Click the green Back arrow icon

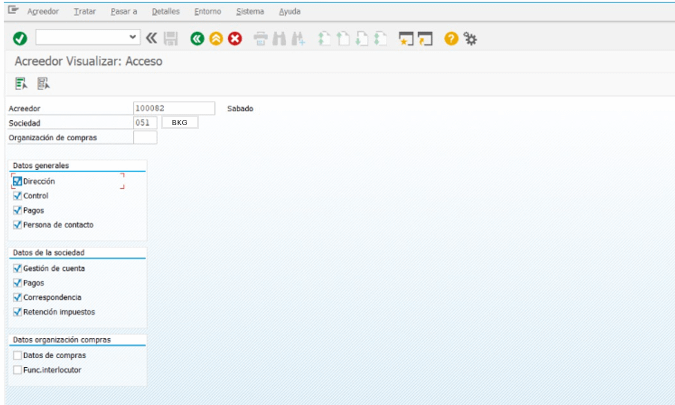pyautogui.click(x=197, y=38)
